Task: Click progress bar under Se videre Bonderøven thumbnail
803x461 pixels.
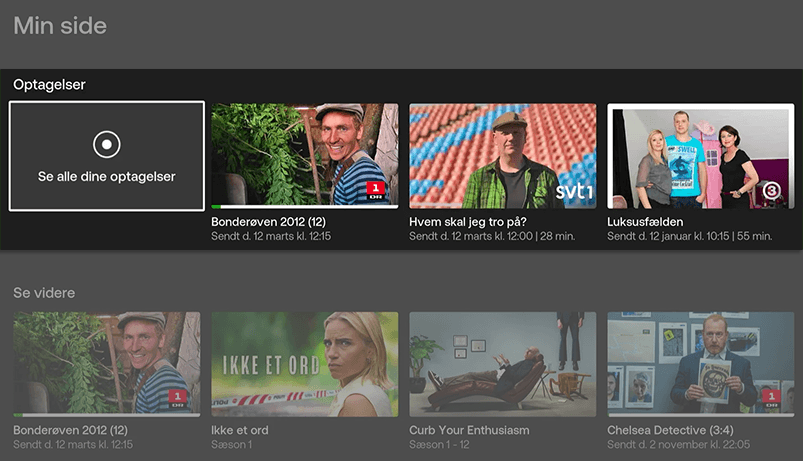Action: tap(107, 415)
